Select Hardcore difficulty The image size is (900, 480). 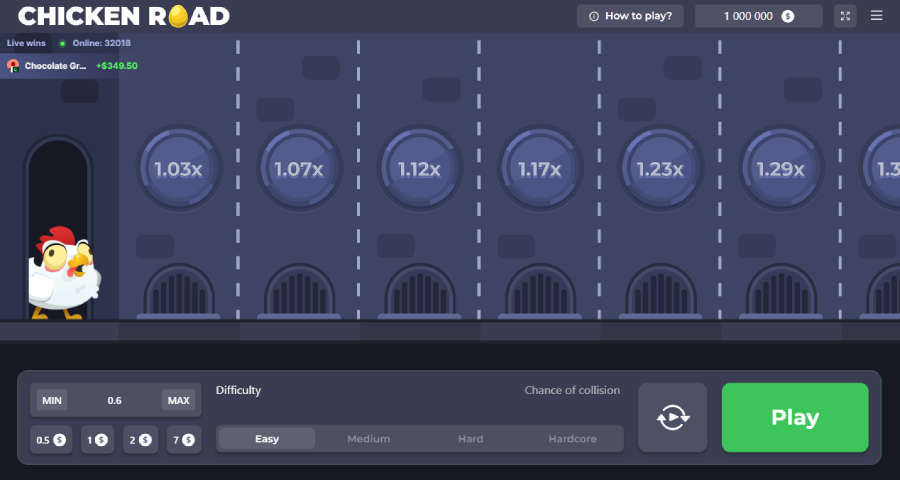[x=572, y=439]
